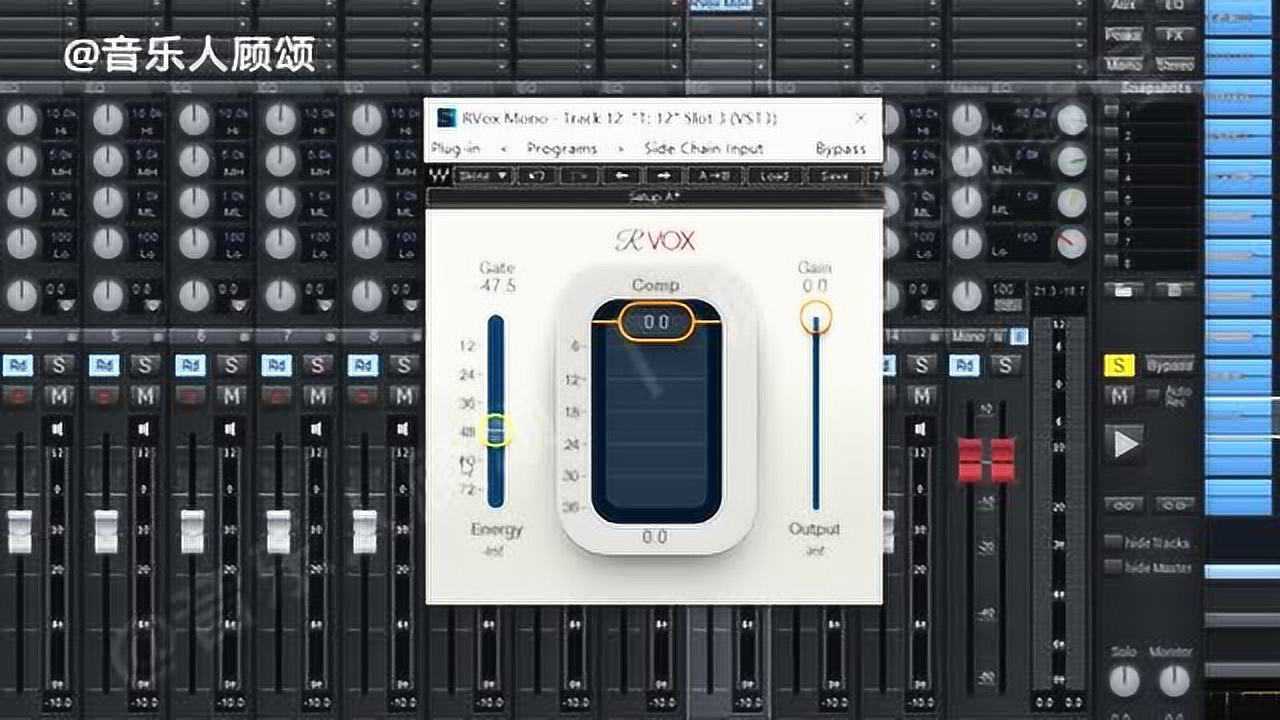Click the Comp value field showing 0.0
Viewport: 1280px width, 720px height.
[x=656, y=322]
